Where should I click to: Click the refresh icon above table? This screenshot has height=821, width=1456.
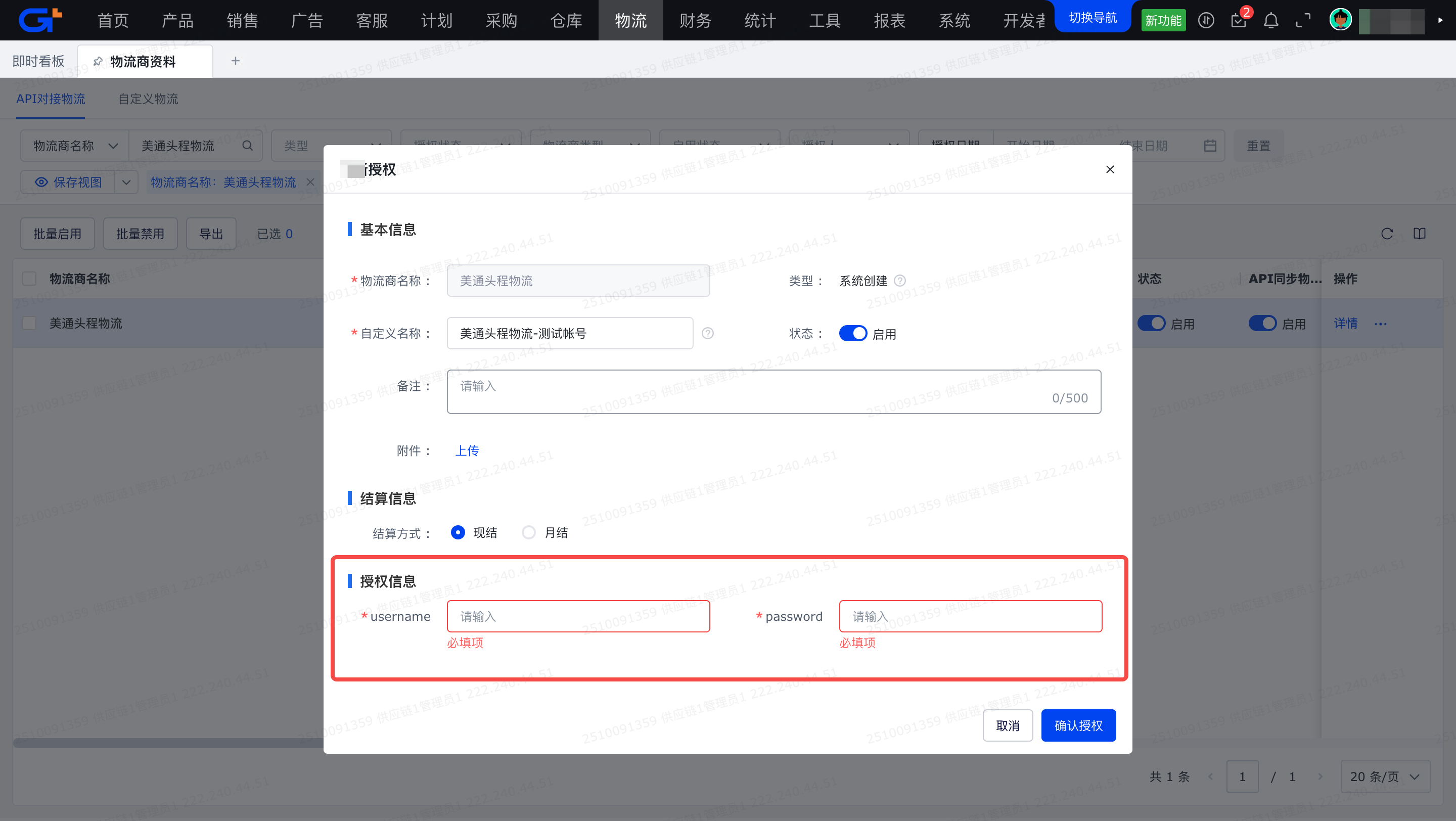[1386, 234]
